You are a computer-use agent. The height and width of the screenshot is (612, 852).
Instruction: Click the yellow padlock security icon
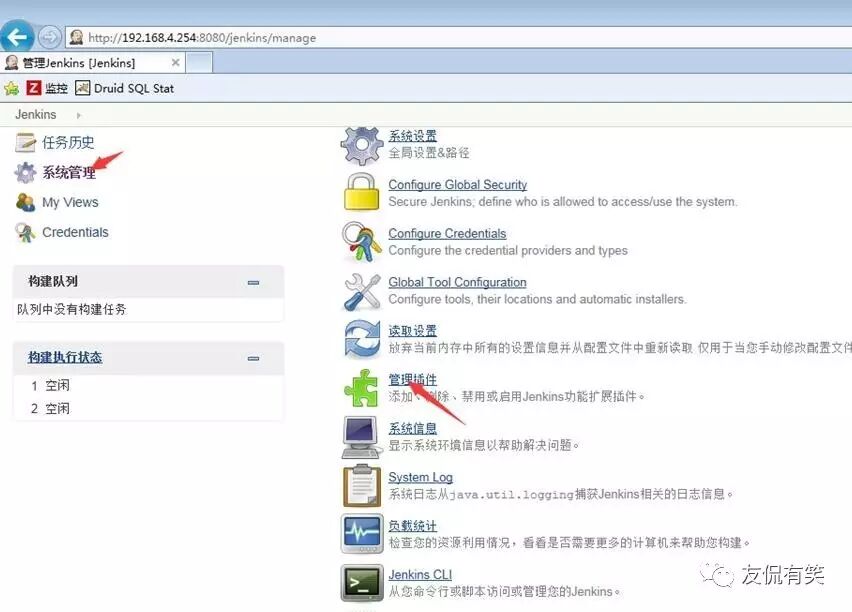pos(361,192)
